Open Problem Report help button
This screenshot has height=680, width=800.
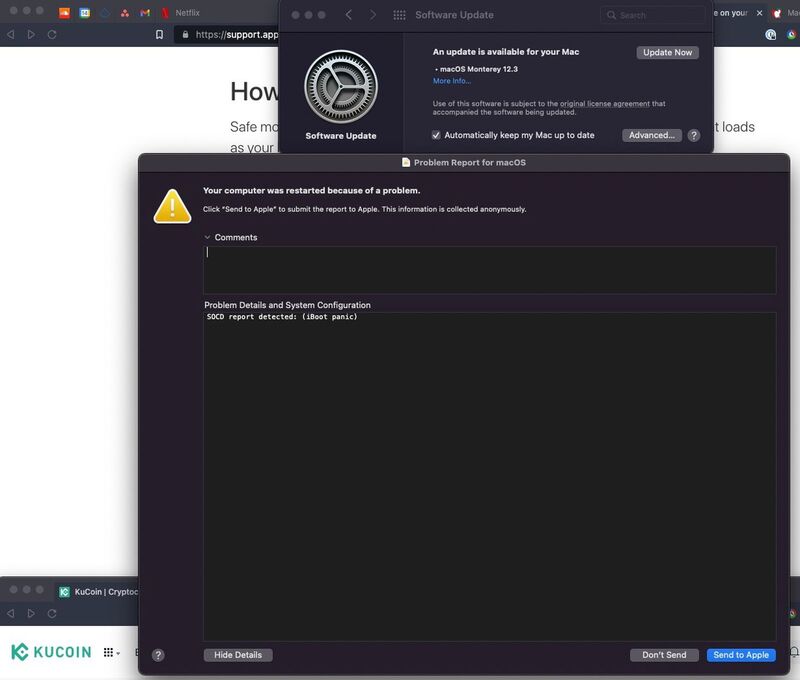coord(158,655)
